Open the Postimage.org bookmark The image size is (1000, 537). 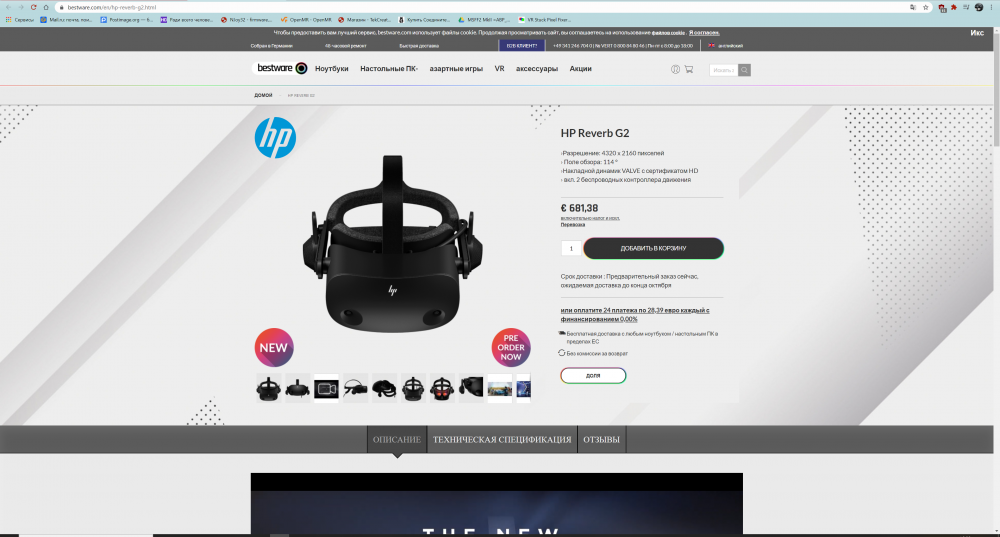126,20
